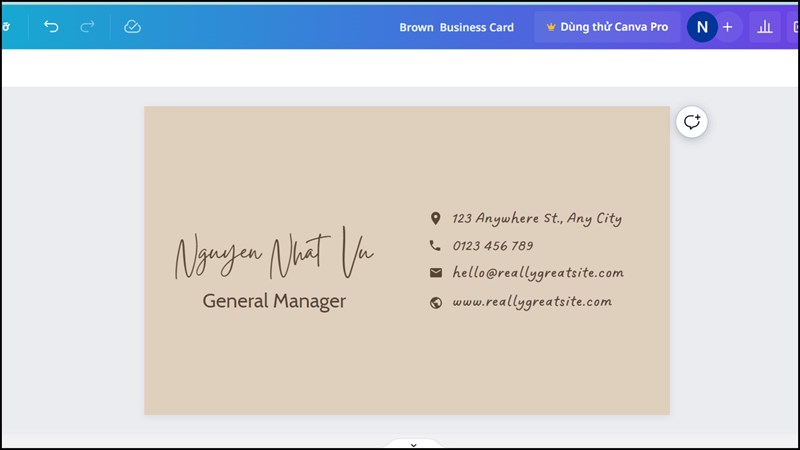Select the location pin icon on card
The height and width of the screenshot is (450, 800).
pos(435,219)
